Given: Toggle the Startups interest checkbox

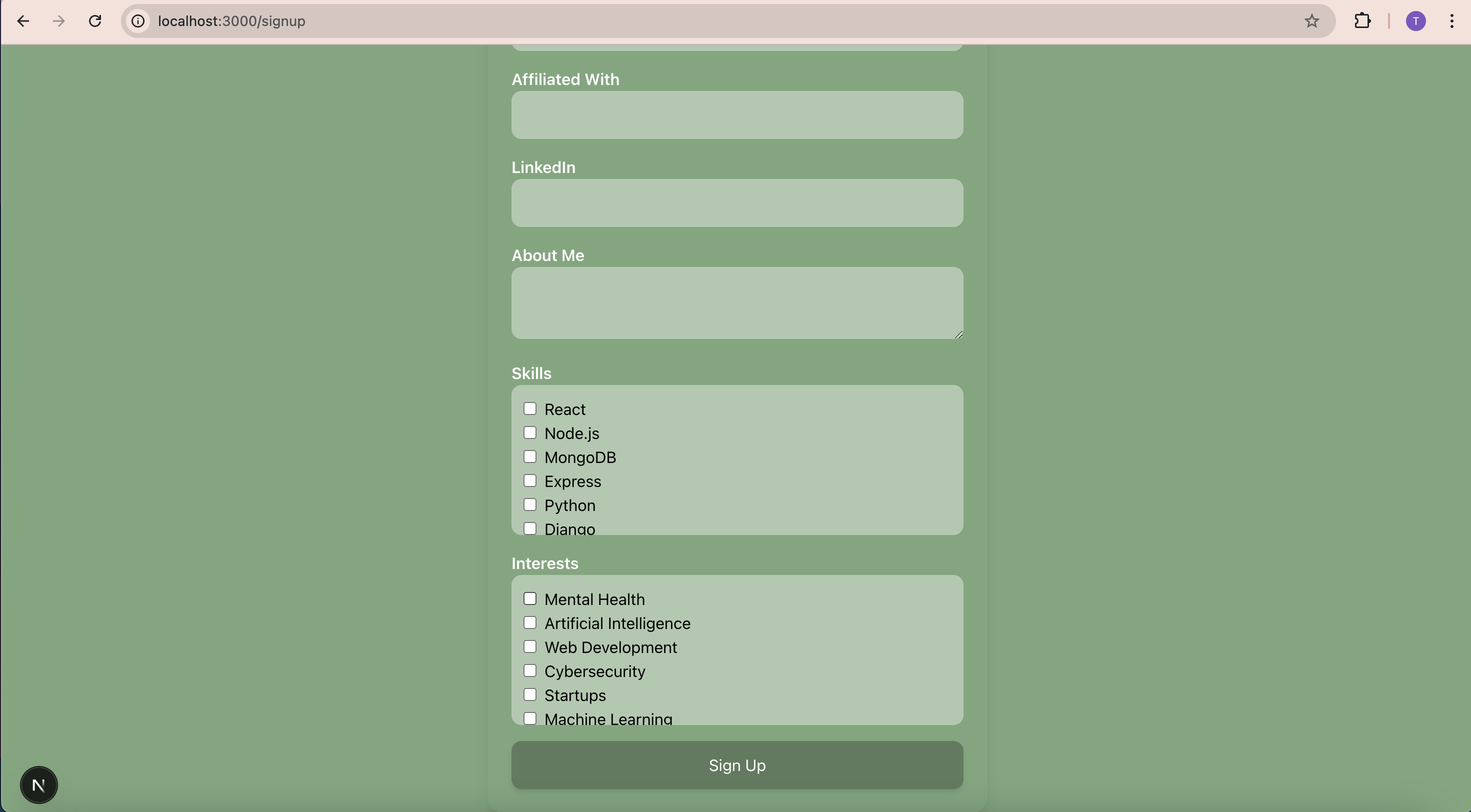Looking at the screenshot, I should click(x=530, y=695).
